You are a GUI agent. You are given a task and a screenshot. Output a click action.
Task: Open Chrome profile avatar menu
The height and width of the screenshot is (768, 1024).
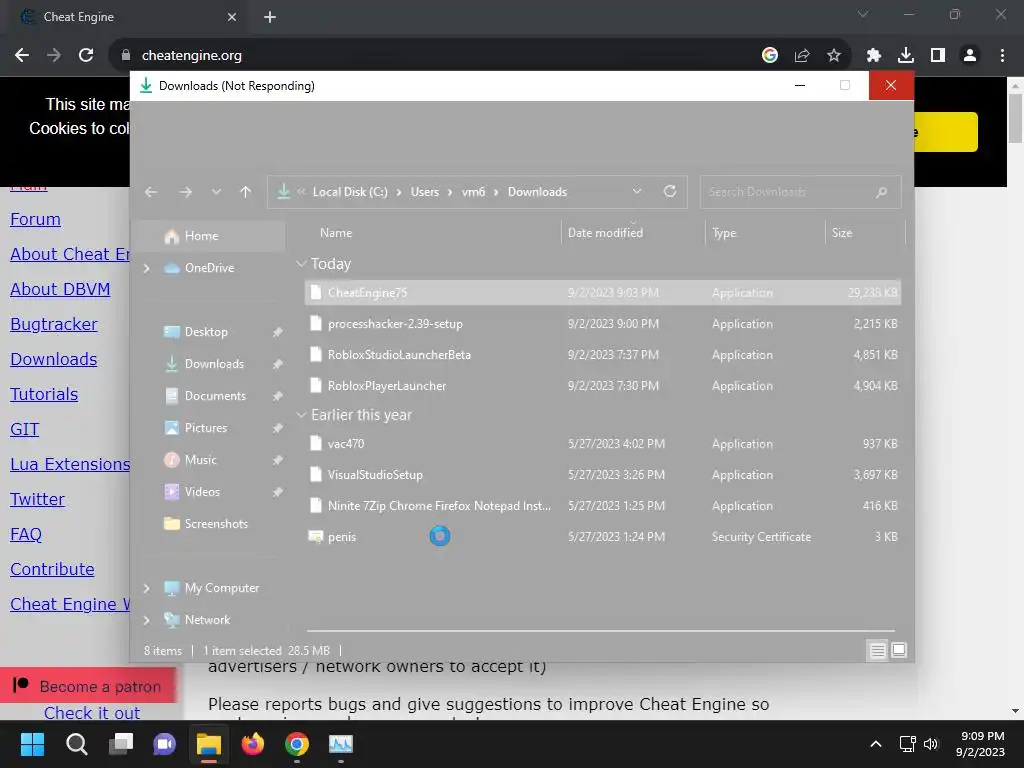pos(970,56)
